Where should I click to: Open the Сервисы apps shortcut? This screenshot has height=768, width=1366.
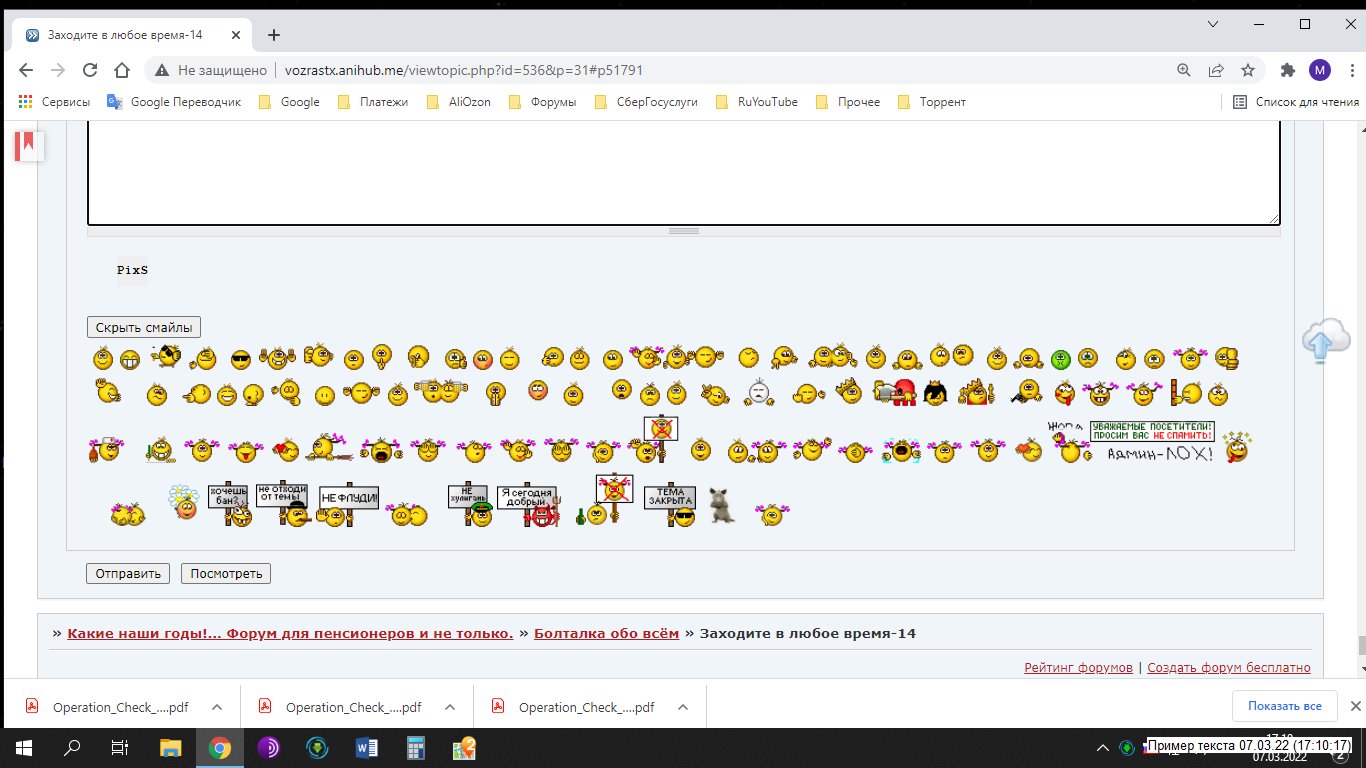tap(54, 102)
